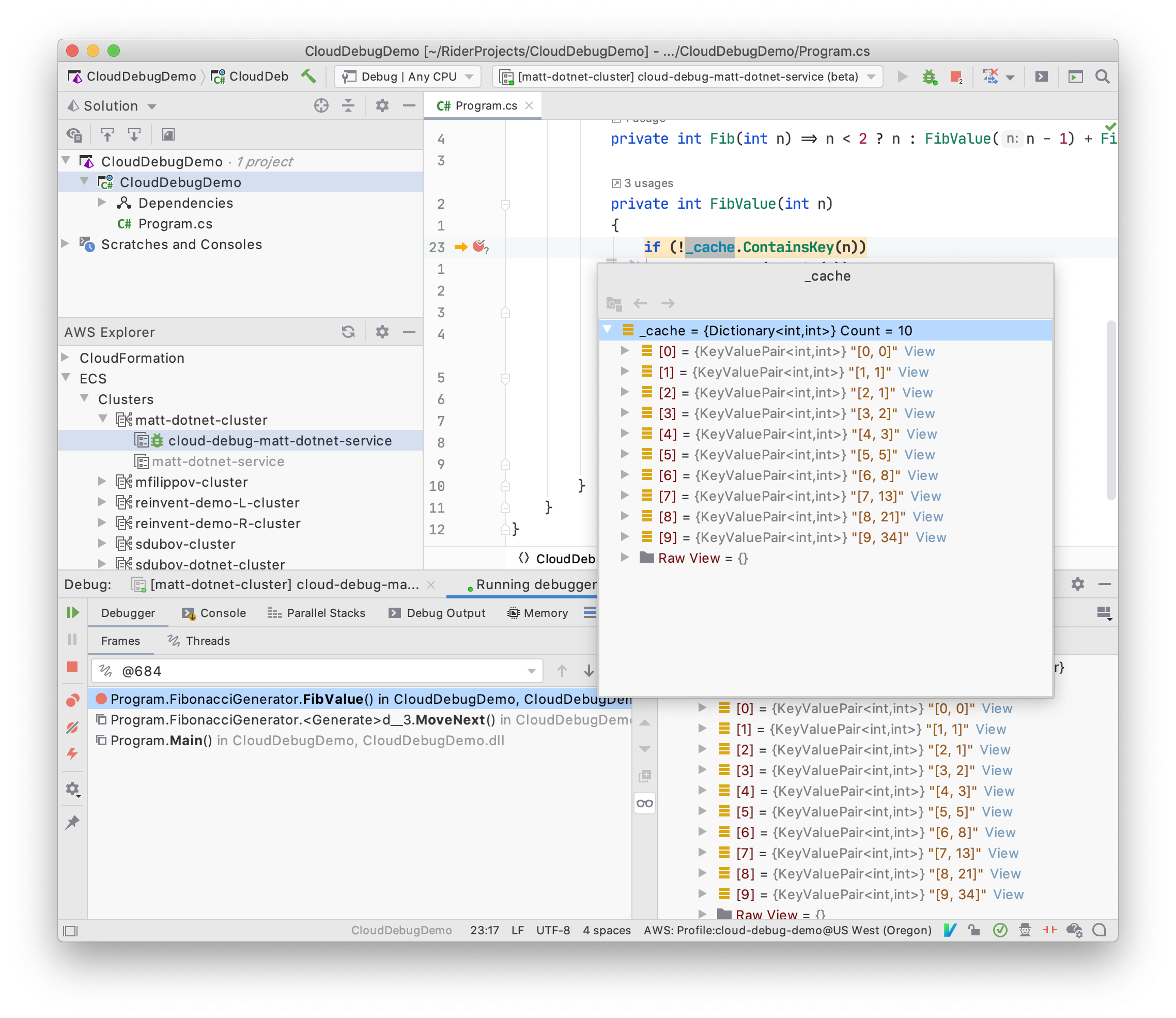This screenshot has width=1176, height=1018.
Task: Switch to the Threads tab
Action: 199,641
